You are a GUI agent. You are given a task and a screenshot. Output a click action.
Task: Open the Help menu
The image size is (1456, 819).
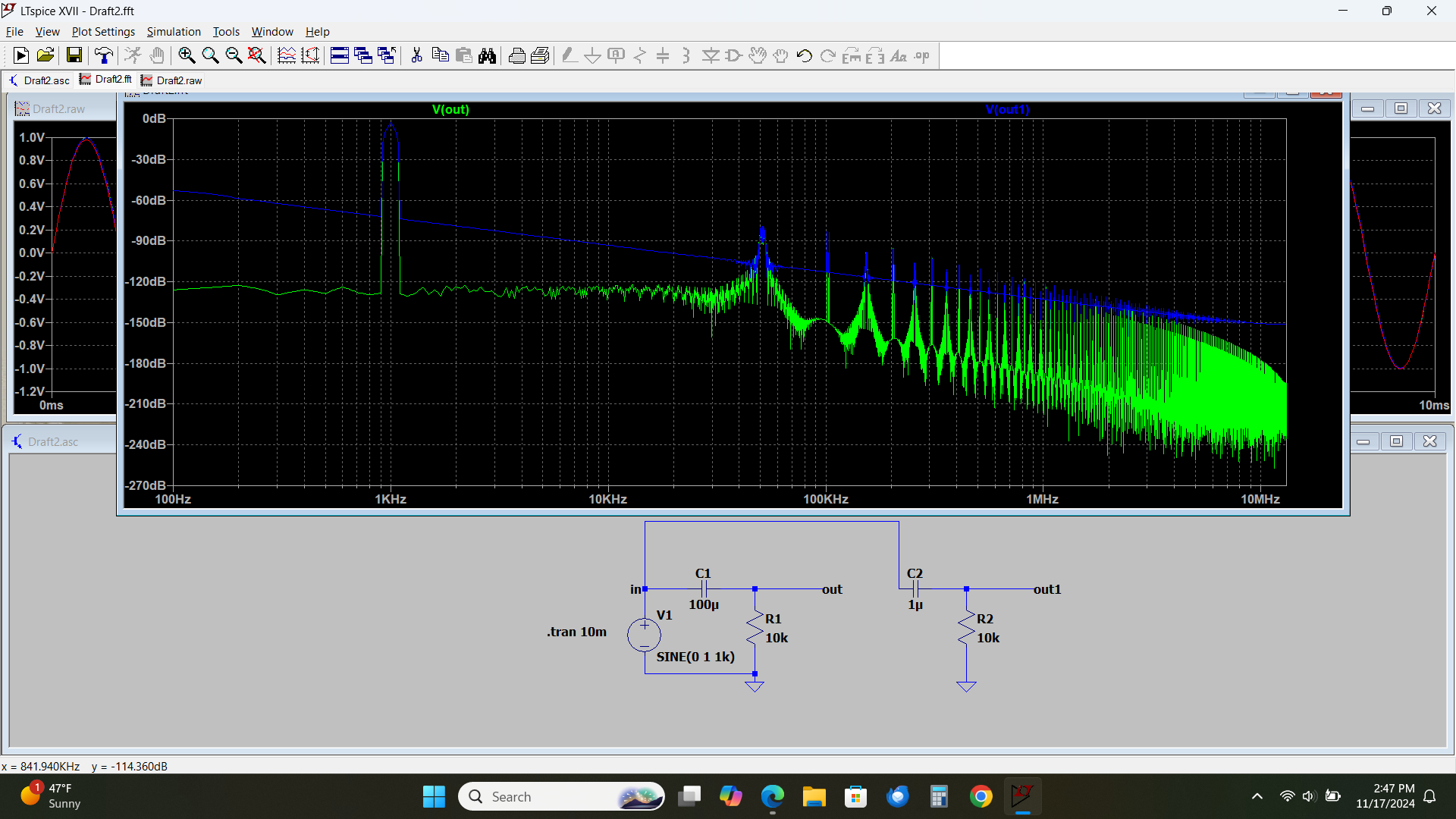[x=318, y=32]
